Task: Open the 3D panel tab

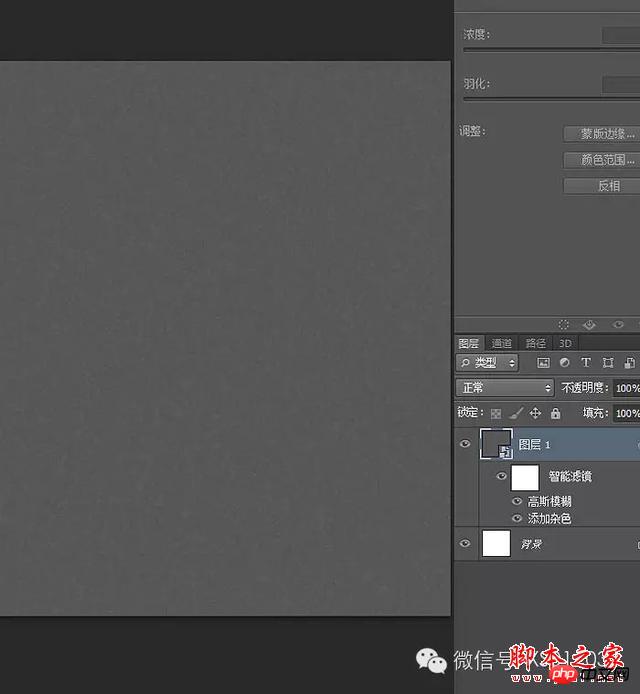Action: 565,343
